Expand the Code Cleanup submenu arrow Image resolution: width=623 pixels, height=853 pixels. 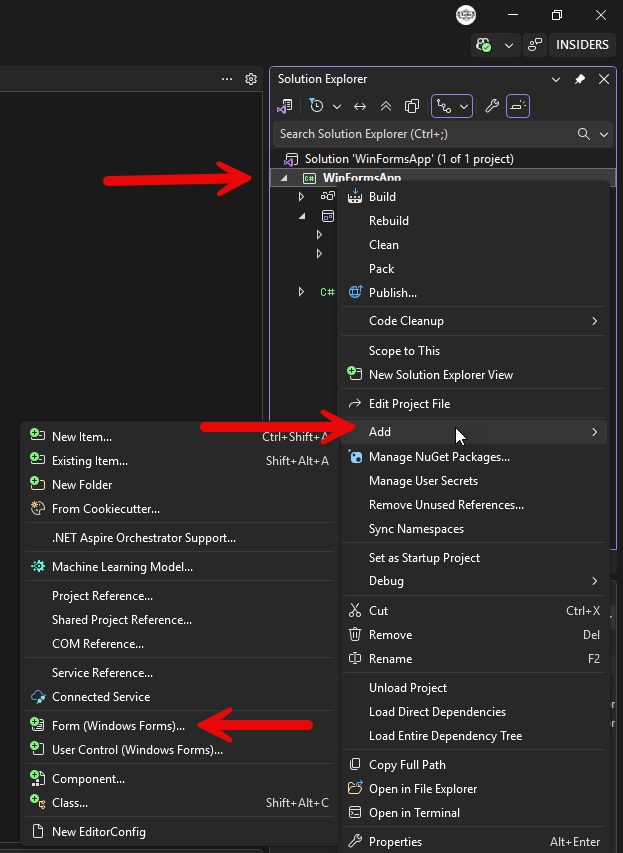click(595, 321)
